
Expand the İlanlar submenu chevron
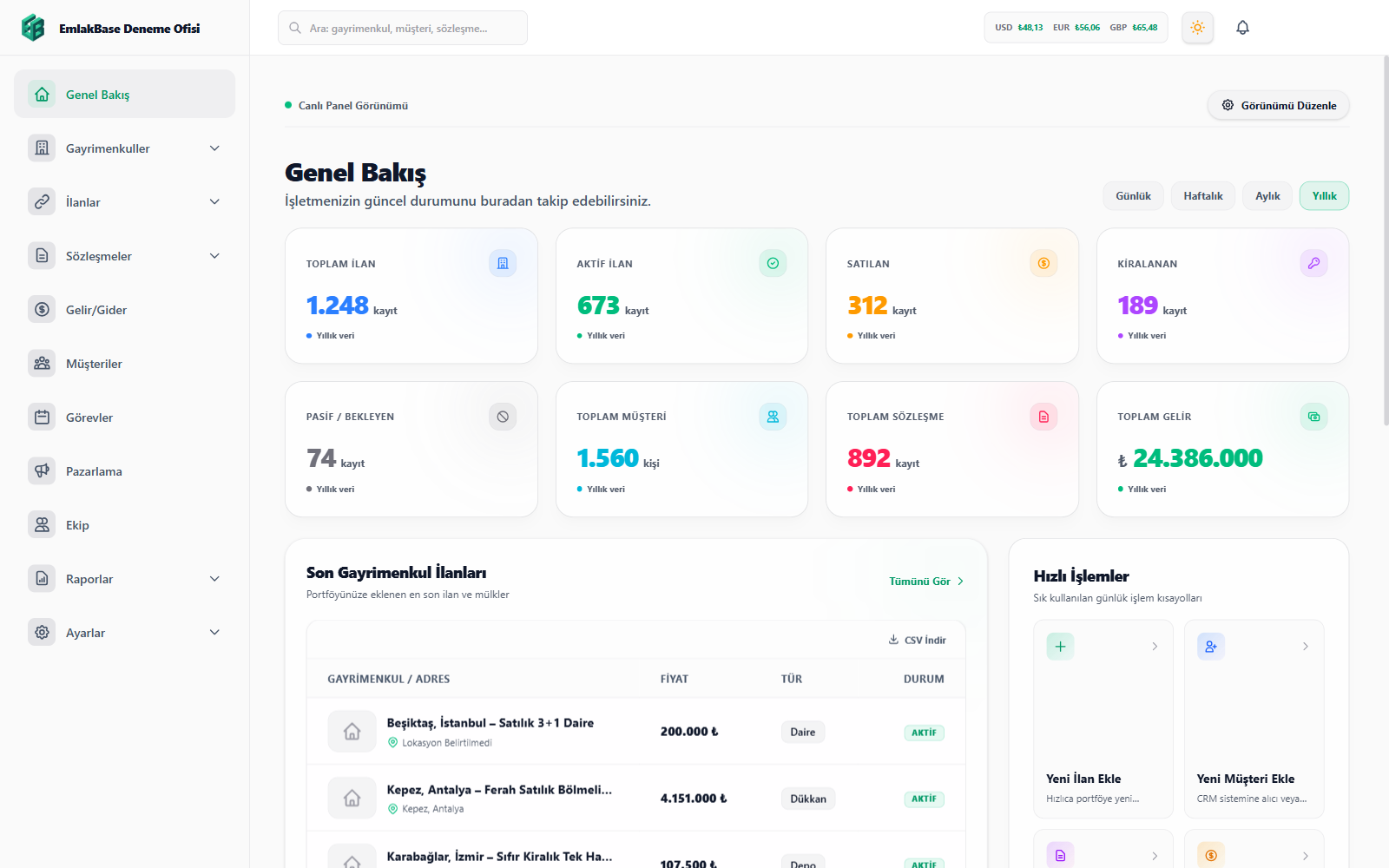214,201
